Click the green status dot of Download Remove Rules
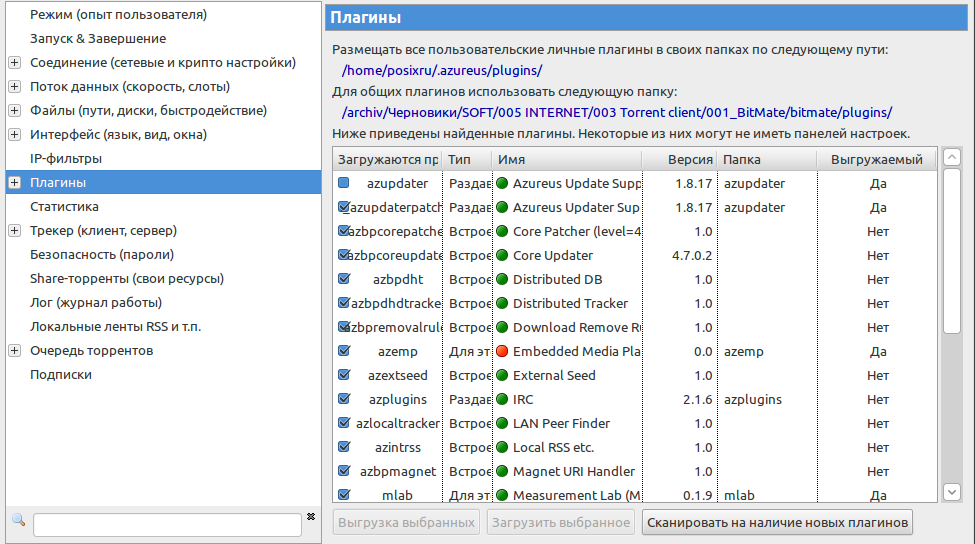Screen dimensions: 975x544 tap(502, 327)
